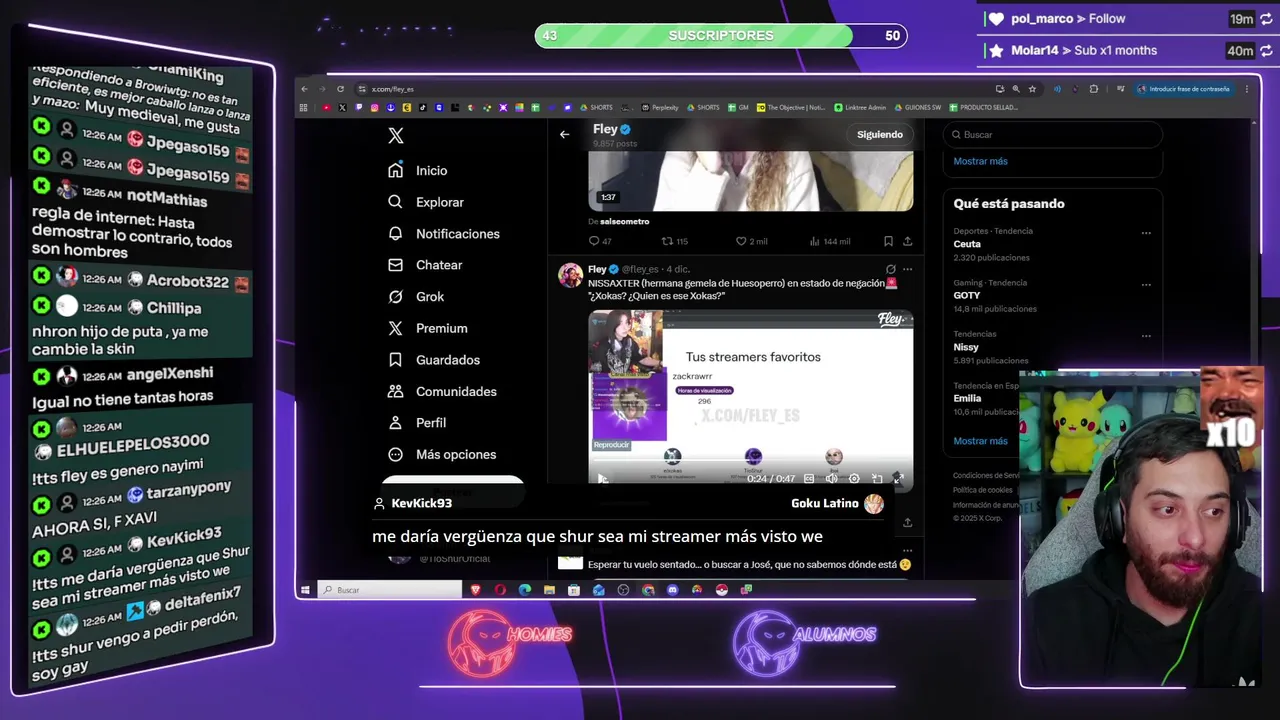Mute the video volume
1280x720 pixels.
(831, 479)
